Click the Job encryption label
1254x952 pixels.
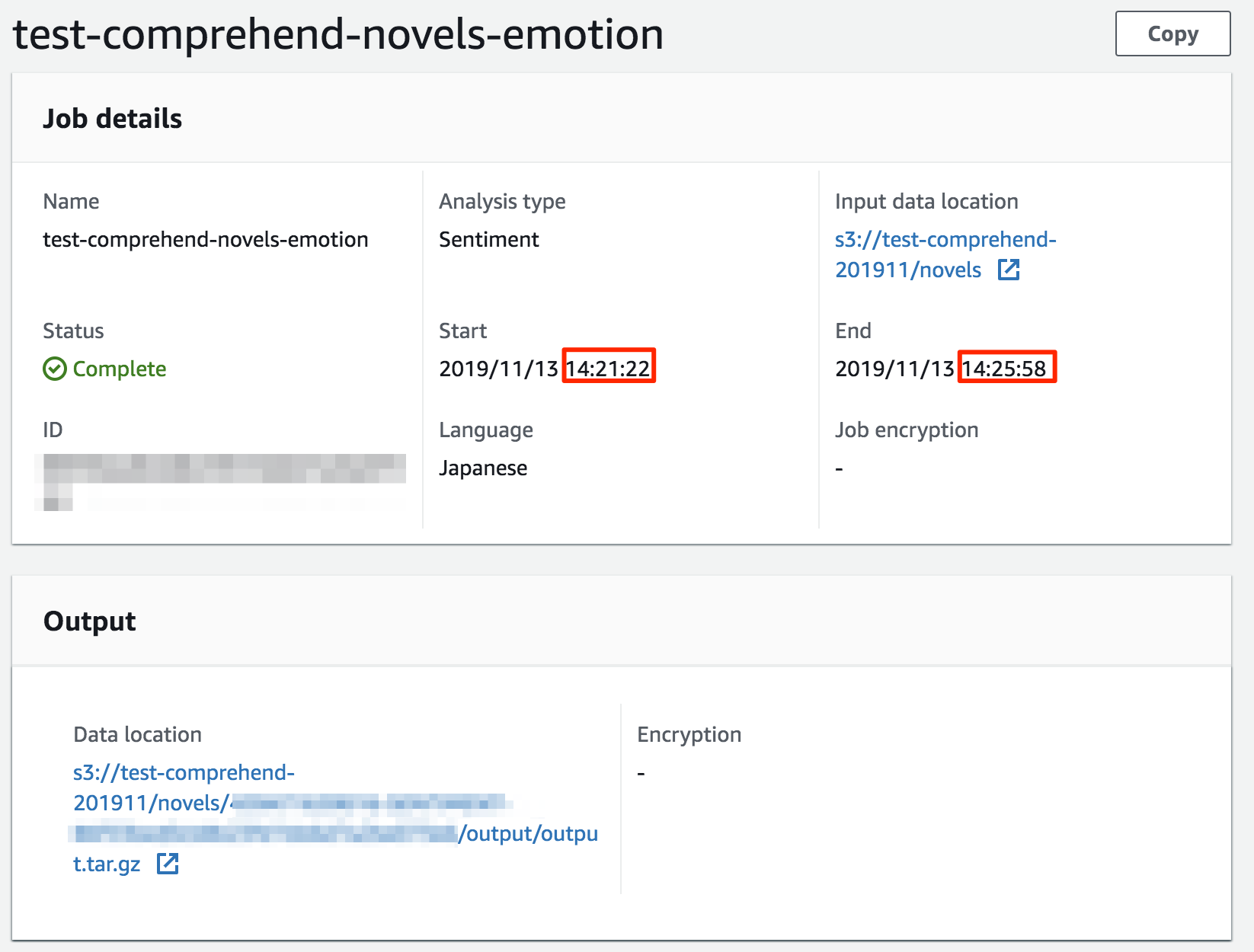907,430
